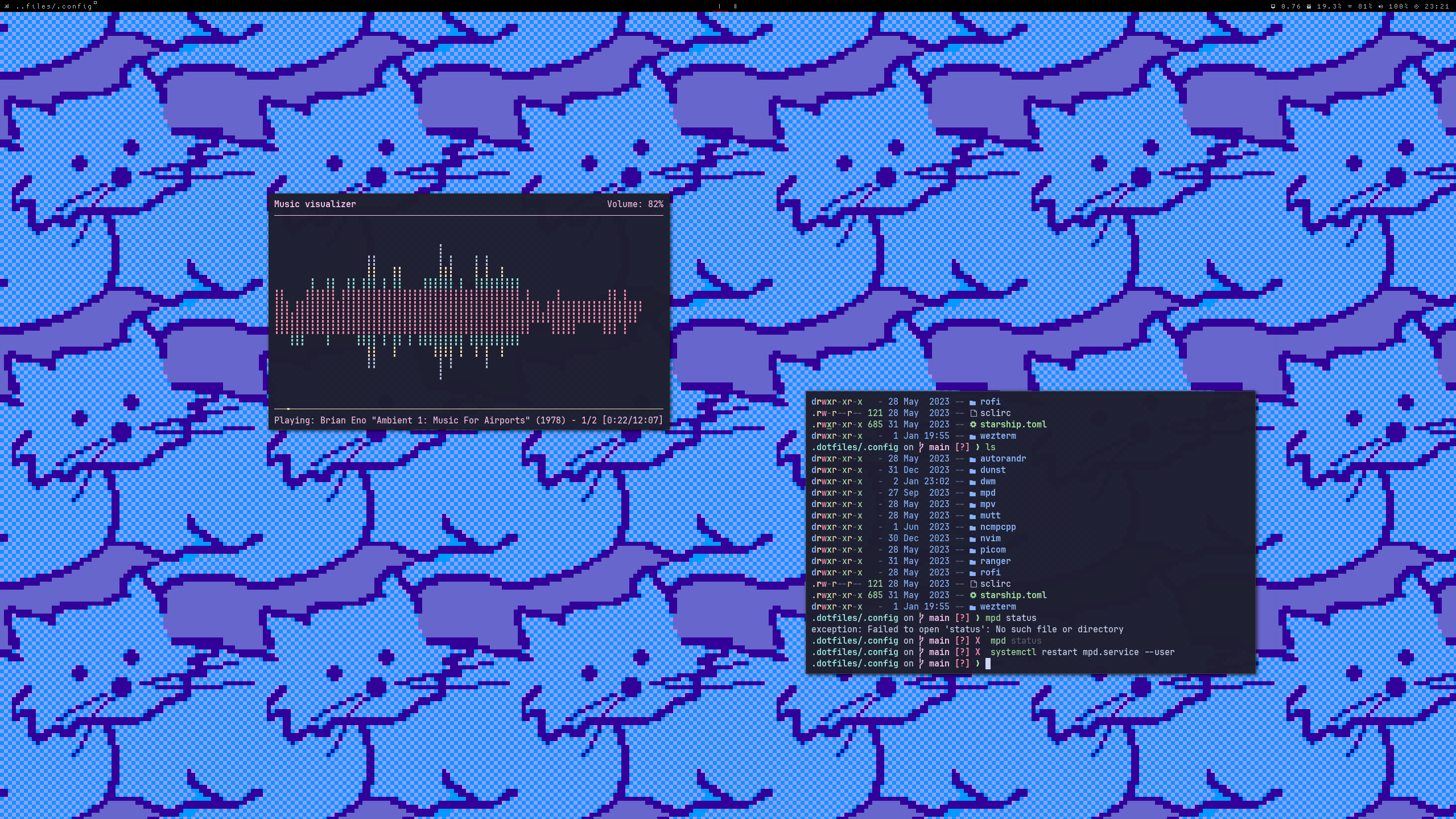Image resolution: width=1456 pixels, height=819 pixels.
Task: Click the WiFi signal icon
Action: pos(1350,6)
